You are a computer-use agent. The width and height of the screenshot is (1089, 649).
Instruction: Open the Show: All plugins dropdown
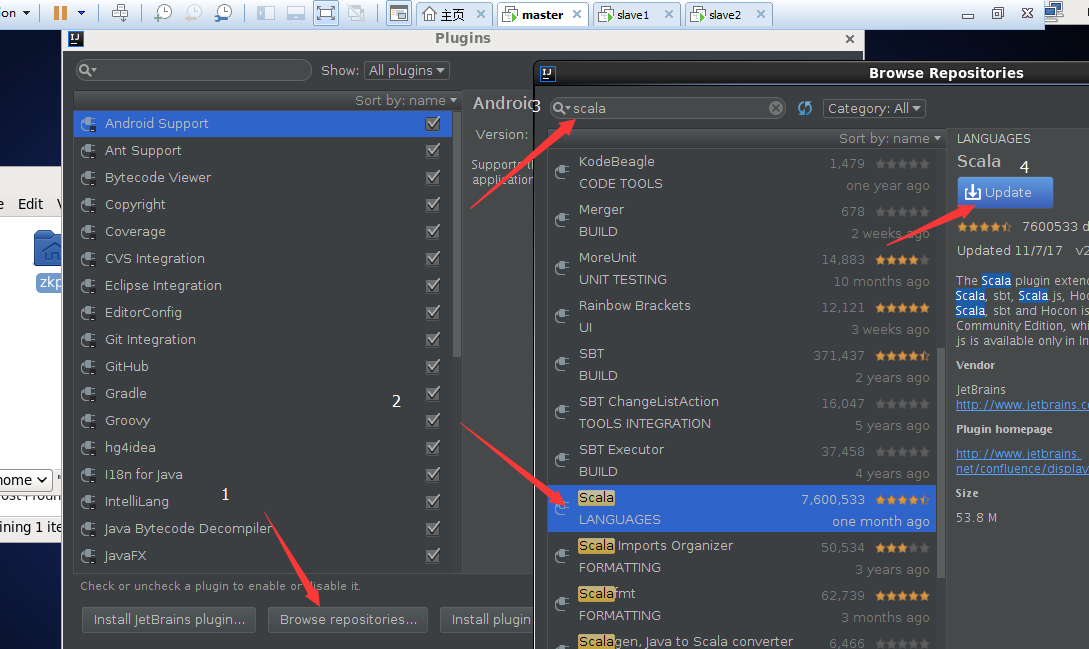406,70
